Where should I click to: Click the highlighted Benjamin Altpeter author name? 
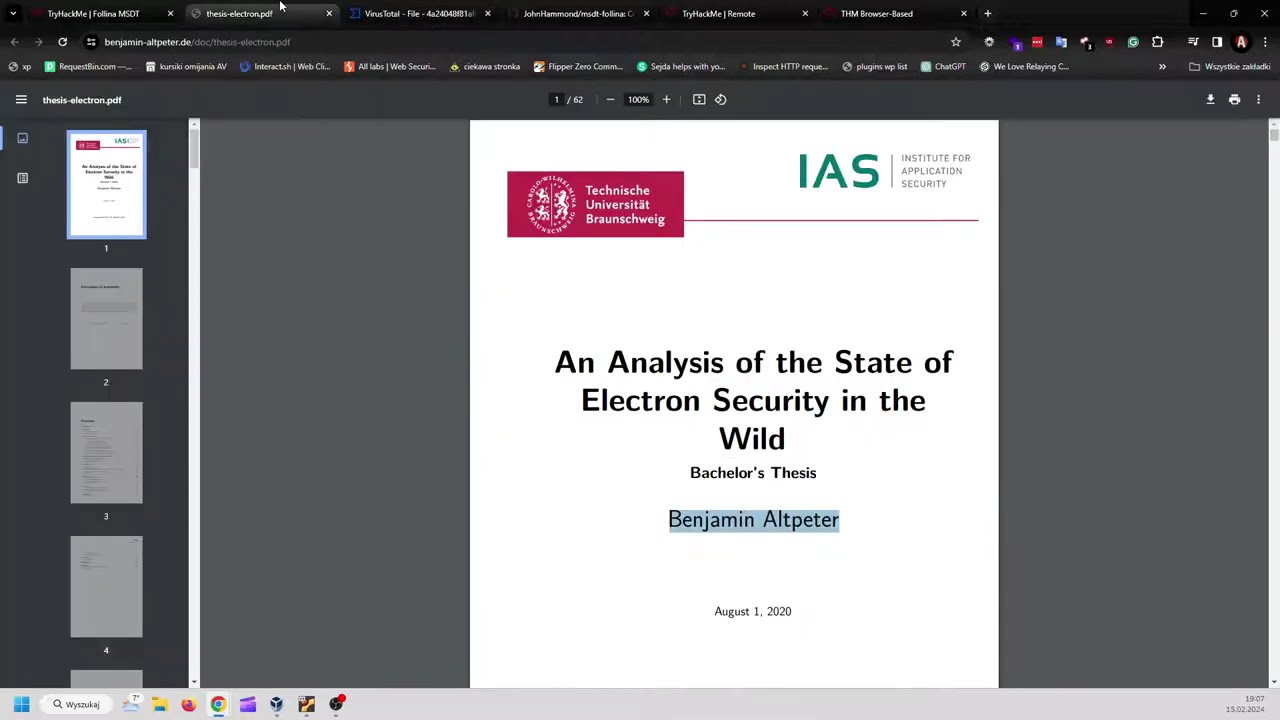[x=753, y=520]
